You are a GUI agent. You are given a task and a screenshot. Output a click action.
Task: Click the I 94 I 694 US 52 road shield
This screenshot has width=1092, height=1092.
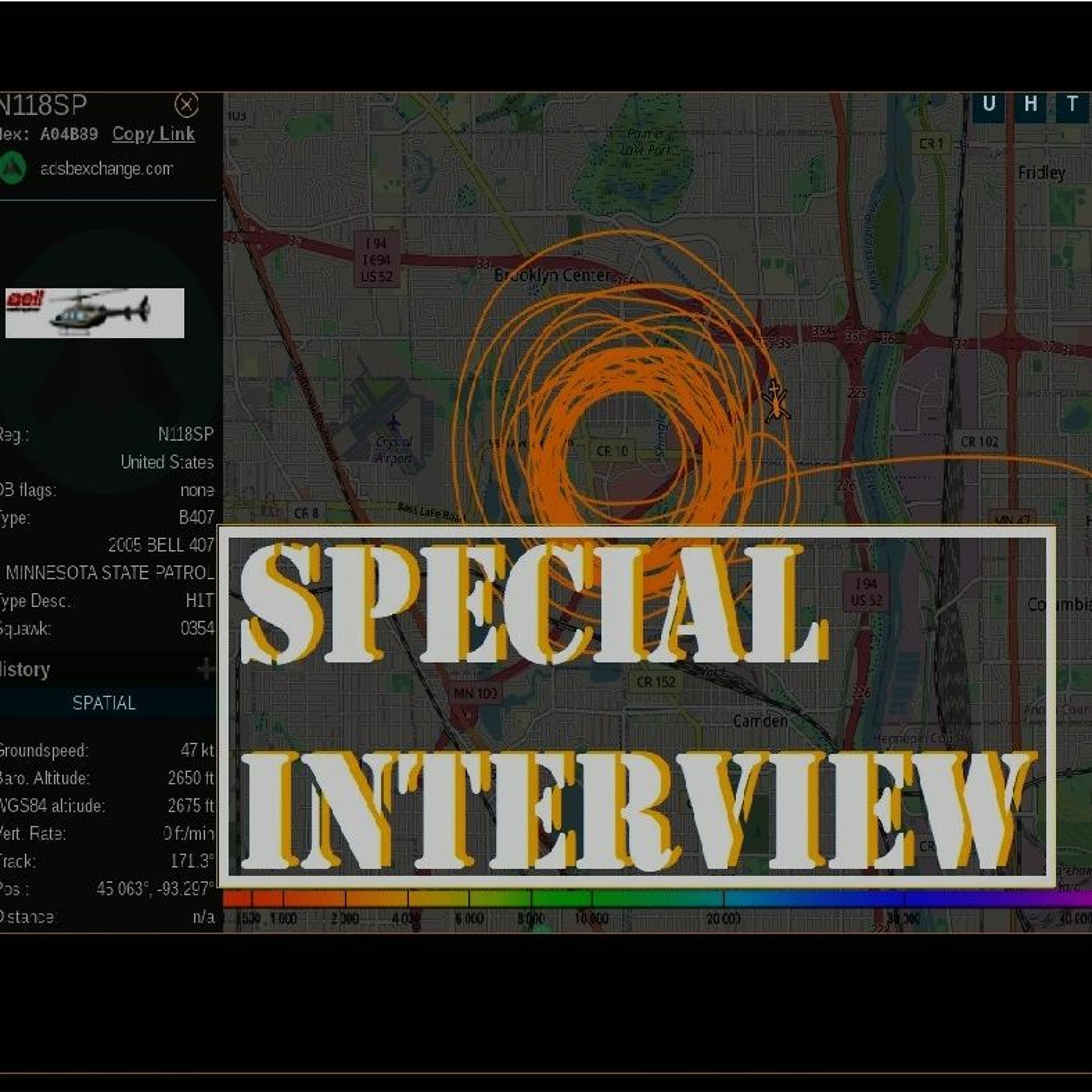377,260
